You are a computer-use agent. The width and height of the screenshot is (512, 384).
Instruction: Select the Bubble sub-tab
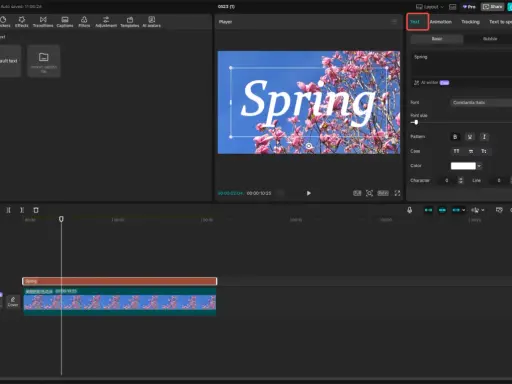click(x=490, y=39)
